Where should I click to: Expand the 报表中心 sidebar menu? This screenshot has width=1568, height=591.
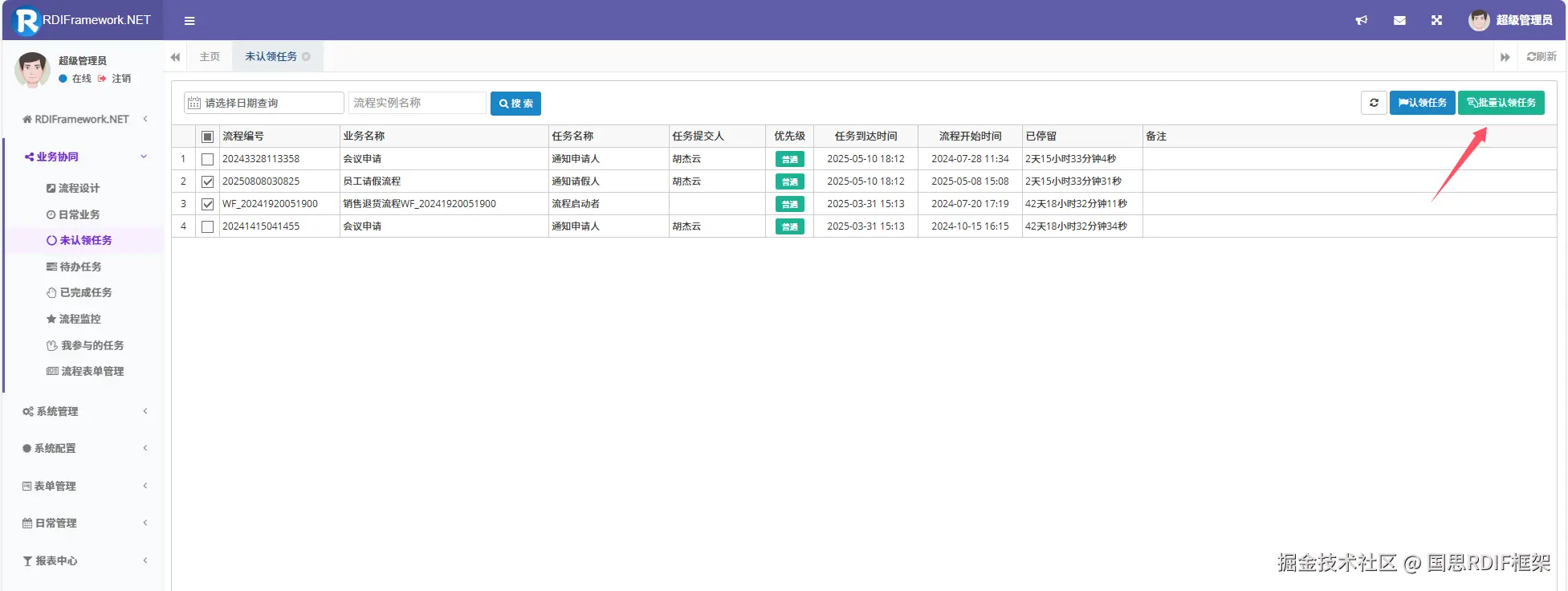[x=84, y=560]
